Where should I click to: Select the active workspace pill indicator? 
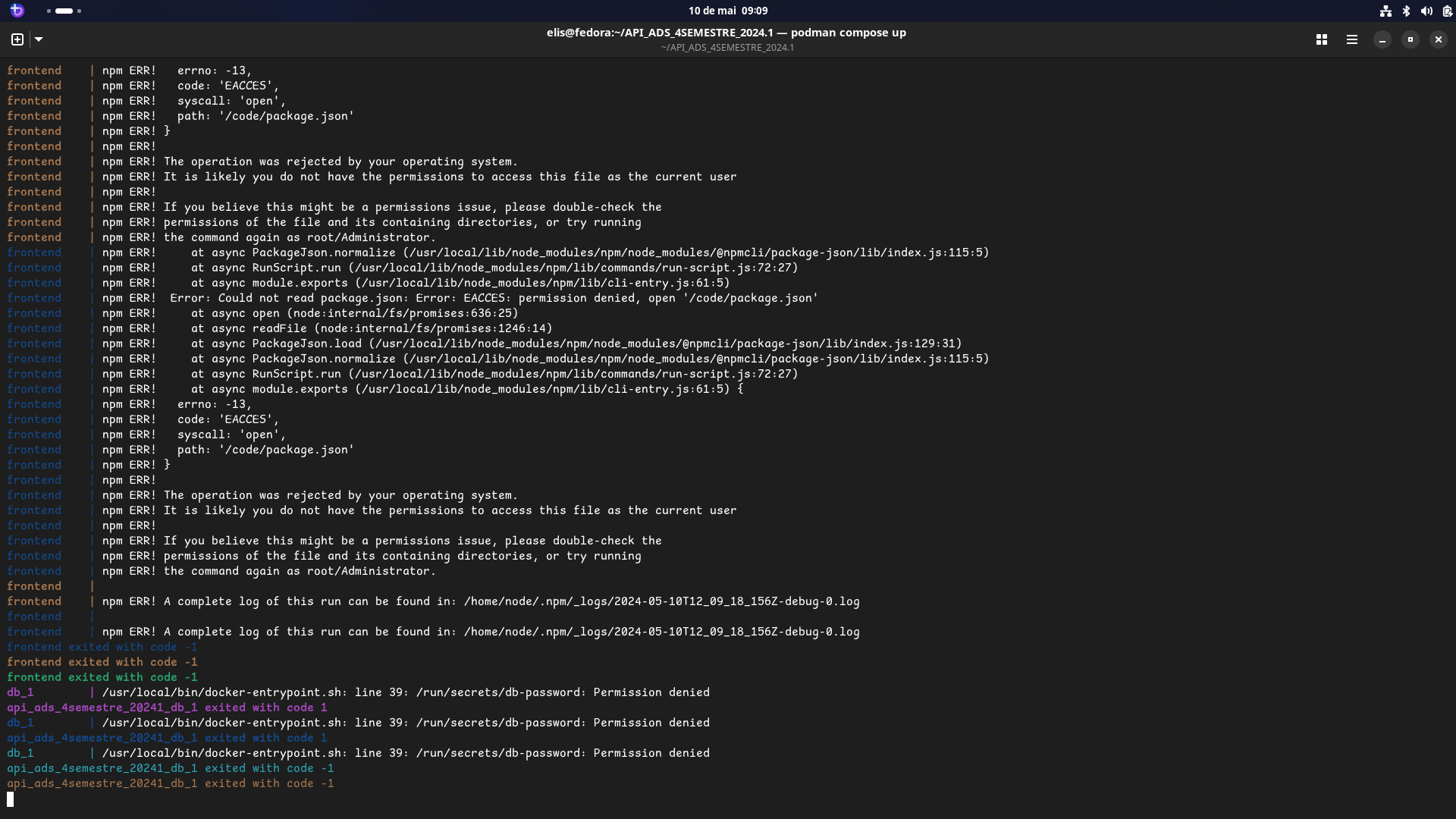click(64, 11)
